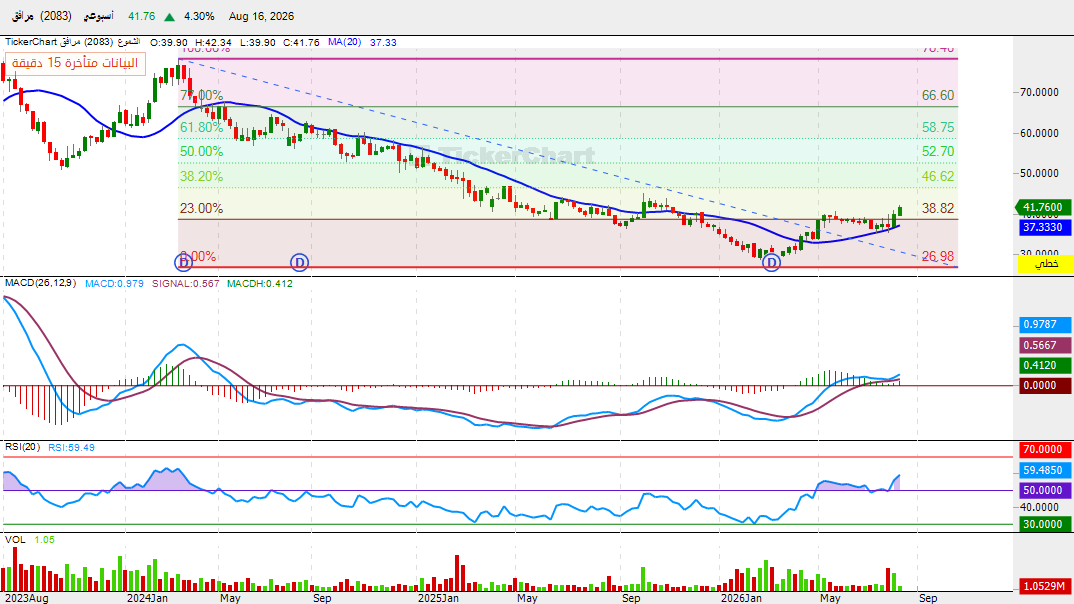Select the red 70.0000 RSI overbought tag
The image size is (1074, 604).
click(x=1045, y=450)
